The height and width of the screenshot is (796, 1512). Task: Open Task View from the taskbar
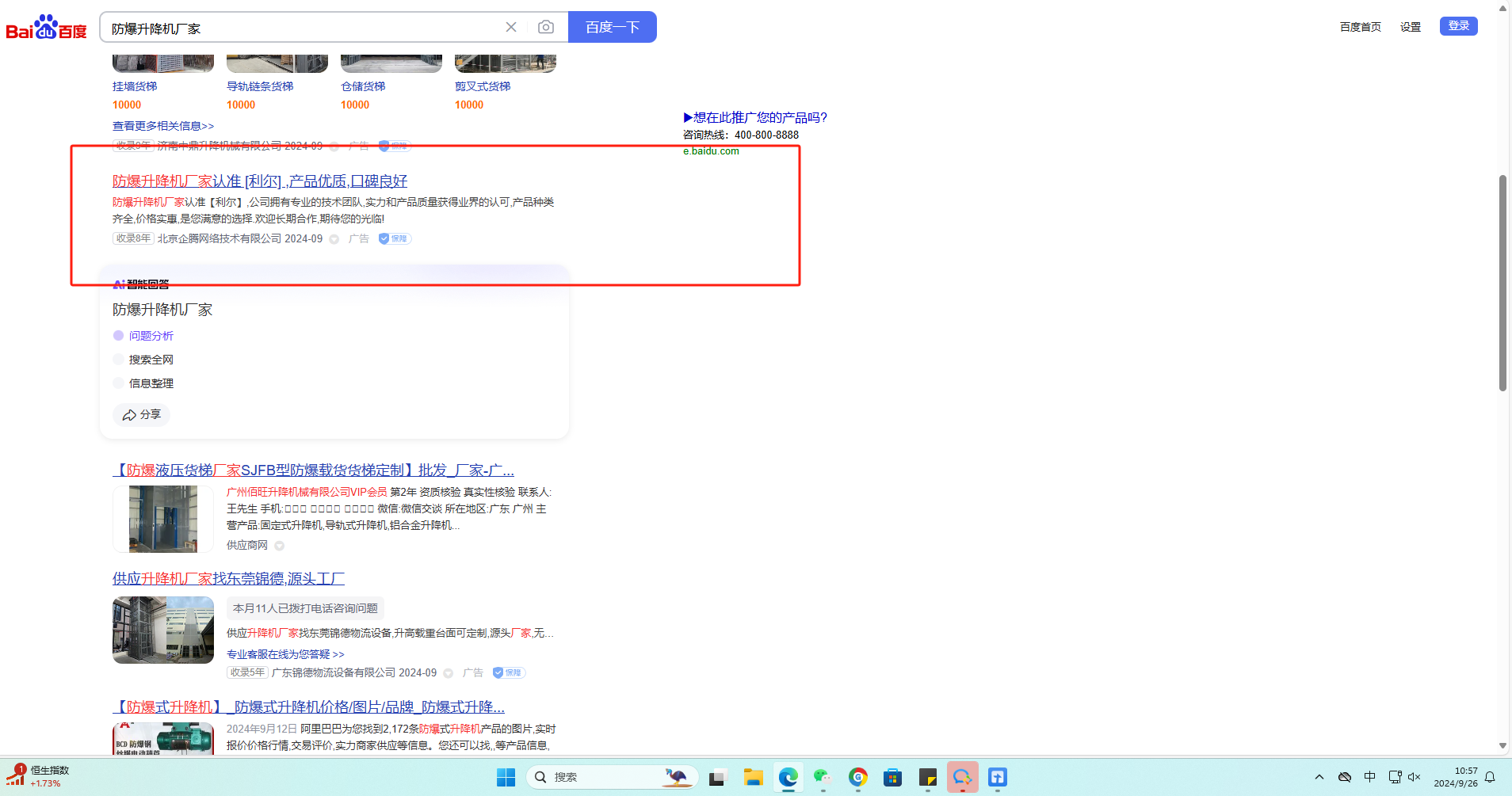coord(718,777)
